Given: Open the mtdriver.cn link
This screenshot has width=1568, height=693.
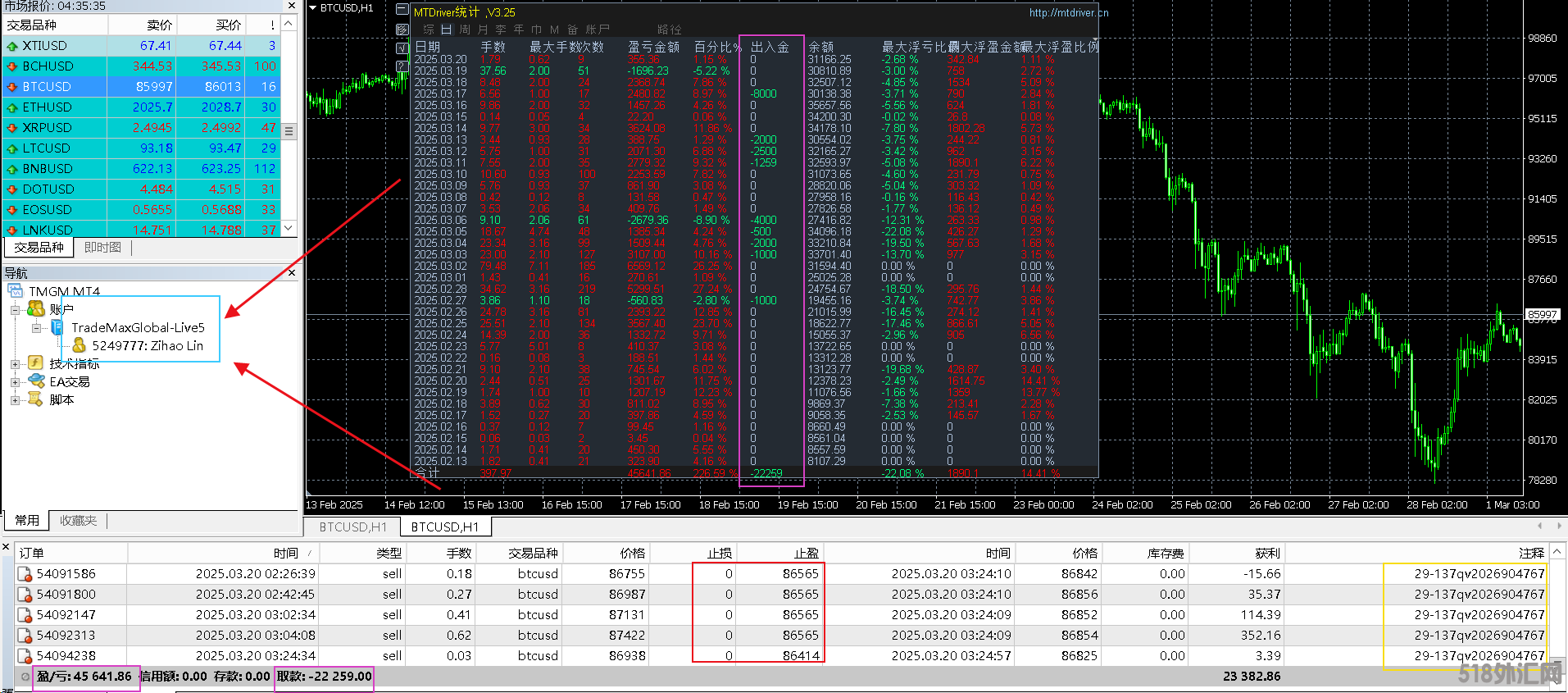Looking at the screenshot, I should pyautogui.click(x=1068, y=12).
